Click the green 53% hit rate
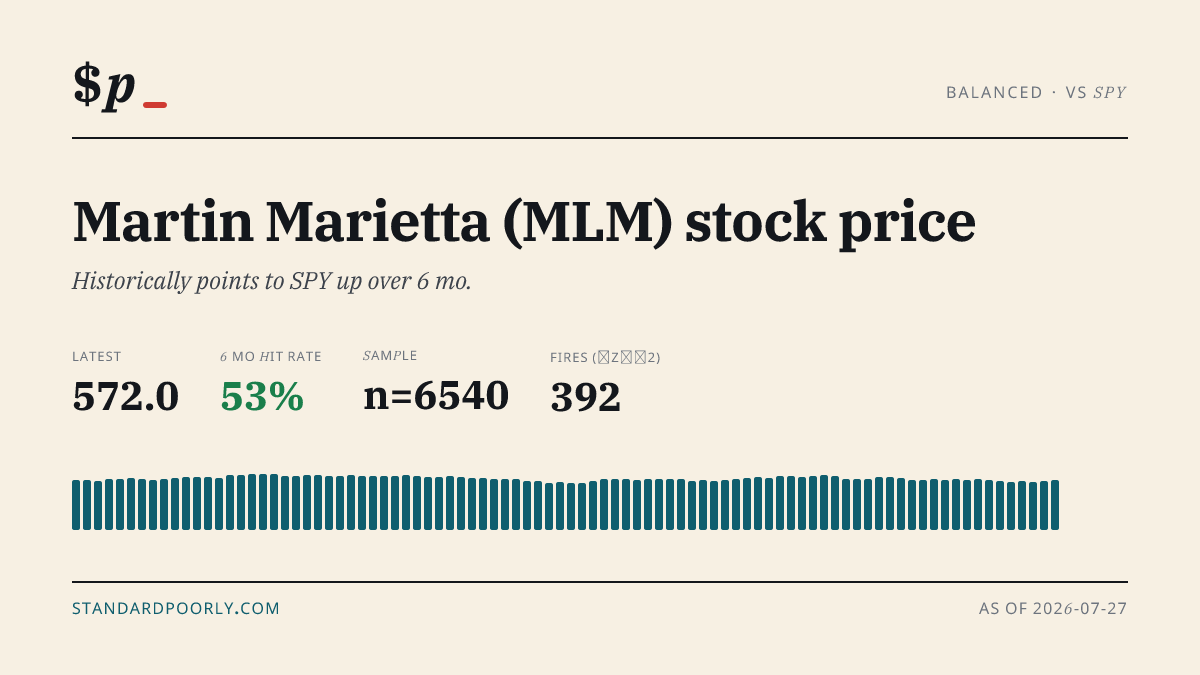Viewport: 1200px width, 675px height. click(262, 397)
